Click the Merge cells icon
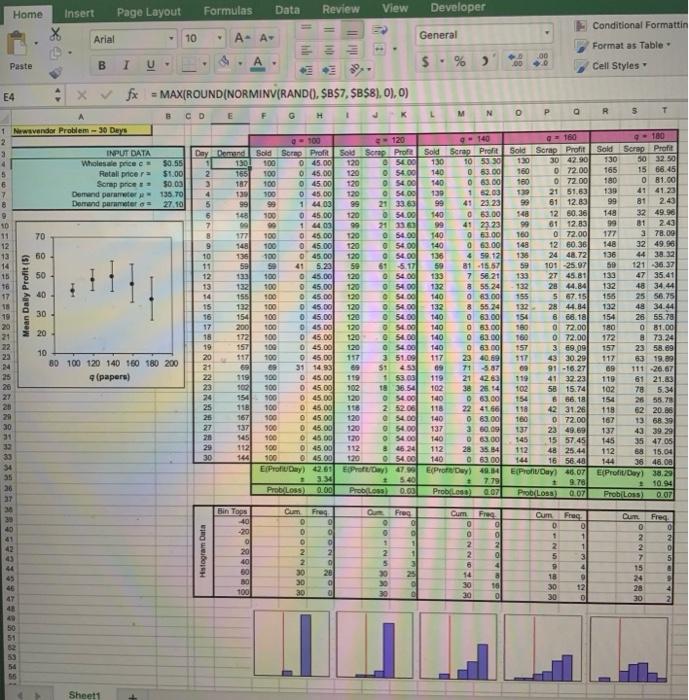 coord(380,49)
